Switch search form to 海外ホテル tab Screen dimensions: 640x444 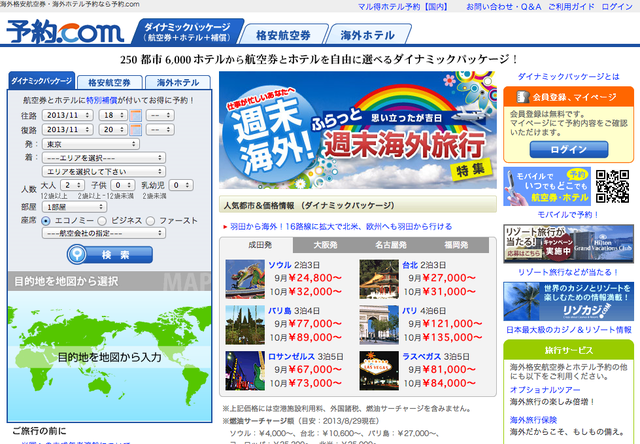178,82
